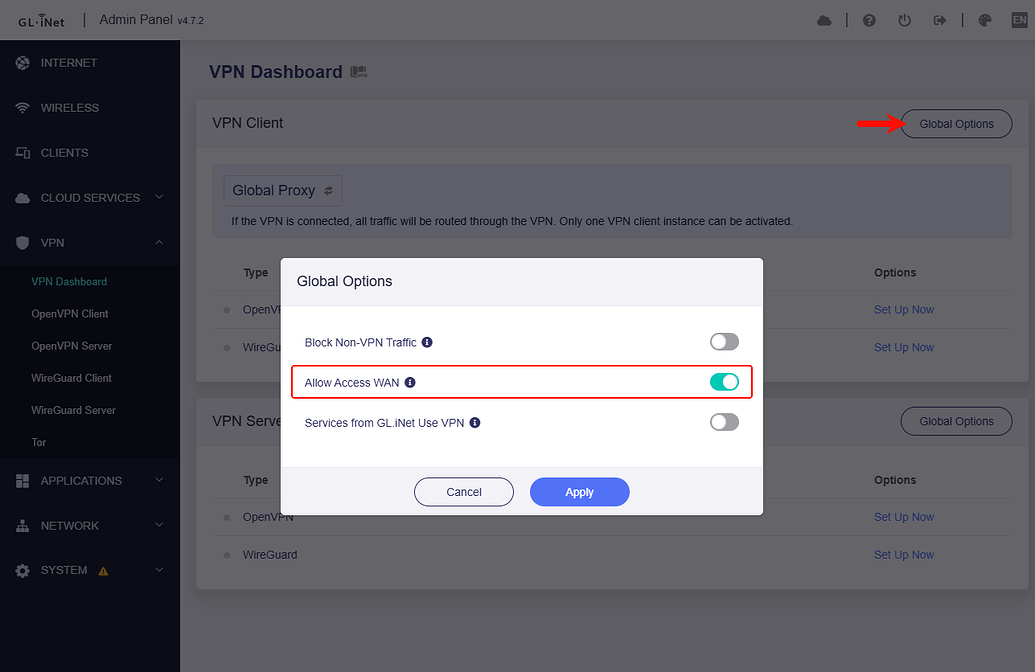
Task: Click Set Up Now for WireGuard server
Action: click(x=903, y=554)
